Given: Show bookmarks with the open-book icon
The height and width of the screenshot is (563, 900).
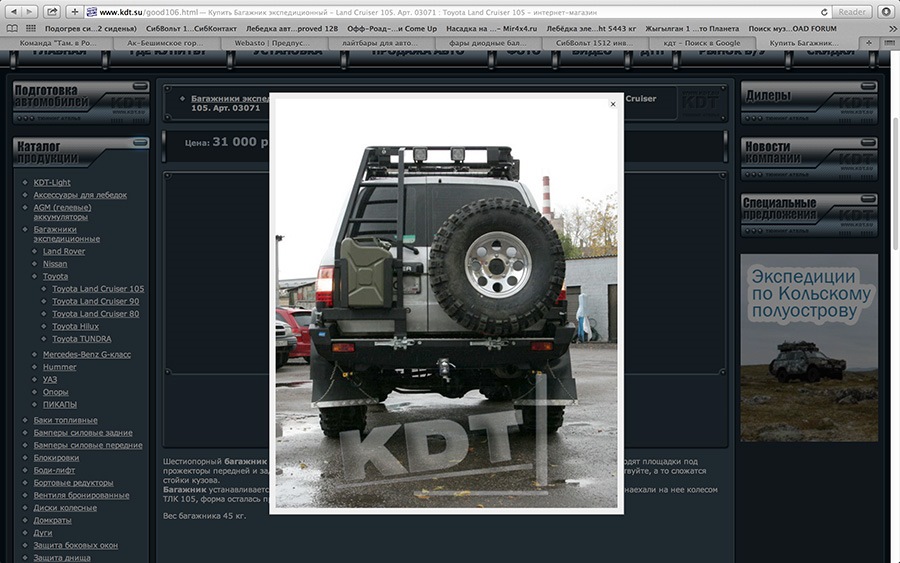Looking at the screenshot, I should (12, 28).
